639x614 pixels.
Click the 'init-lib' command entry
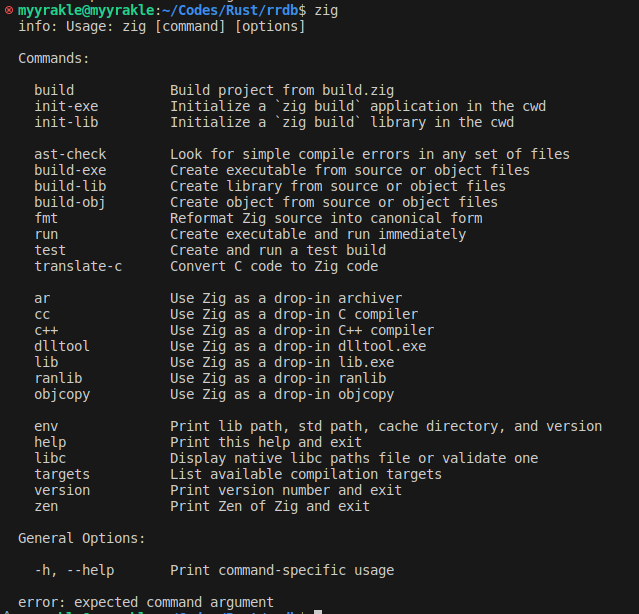click(66, 122)
